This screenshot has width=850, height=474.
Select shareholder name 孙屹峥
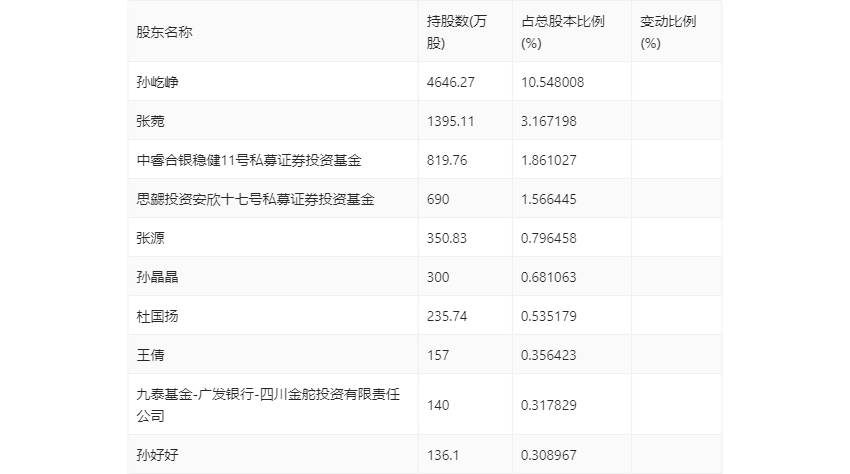click(157, 82)
